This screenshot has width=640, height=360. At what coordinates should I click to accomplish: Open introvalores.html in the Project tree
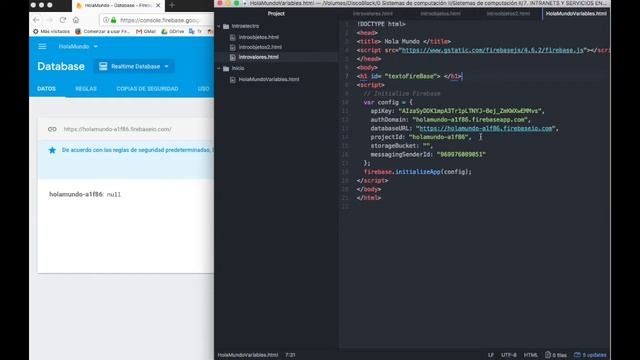tap(259, 57)
